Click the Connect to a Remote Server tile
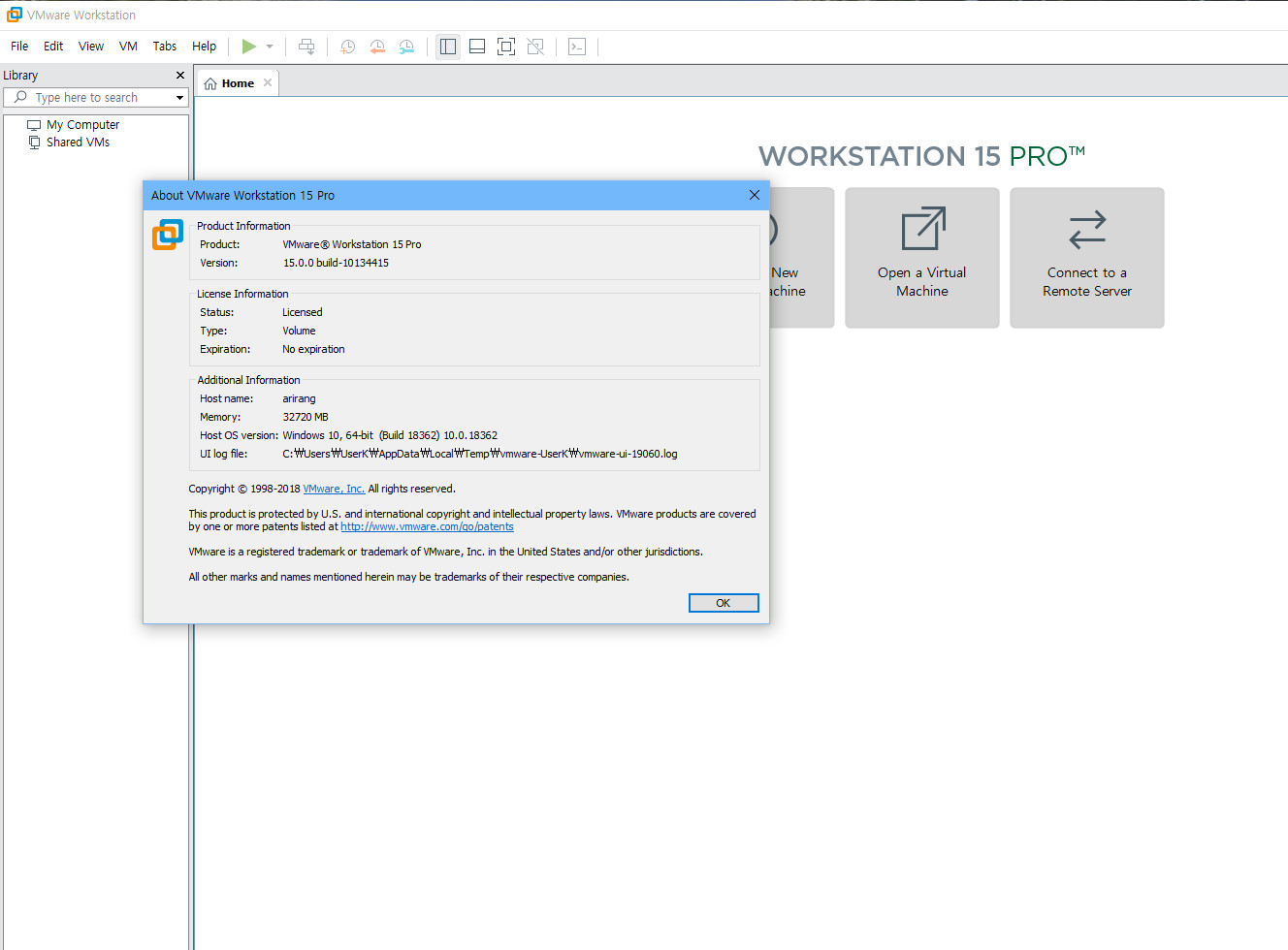 (1087, 258)
